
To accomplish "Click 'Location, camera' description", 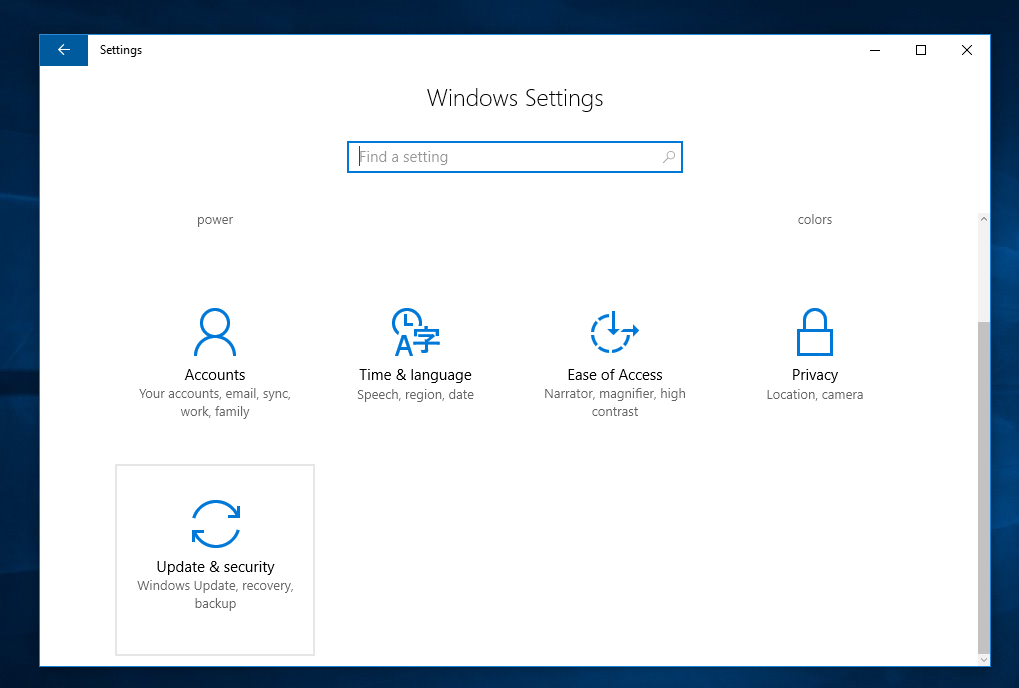I will click(x=815, y=394).
